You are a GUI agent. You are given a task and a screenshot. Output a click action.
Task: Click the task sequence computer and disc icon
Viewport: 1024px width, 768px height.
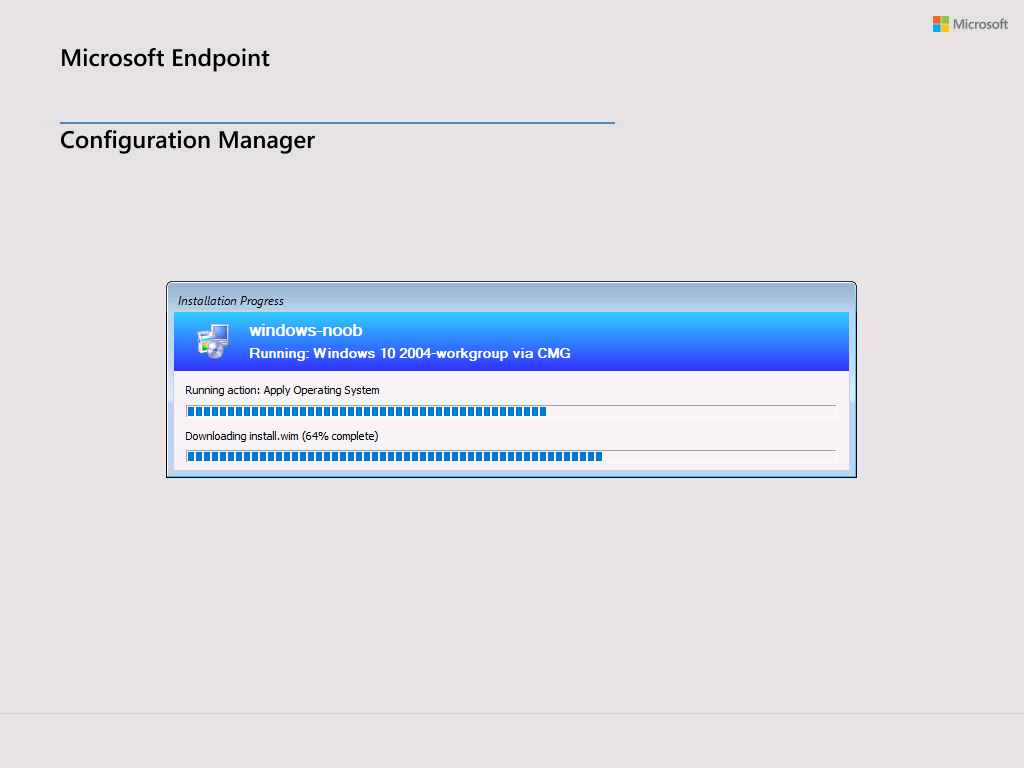click(213, 342)
